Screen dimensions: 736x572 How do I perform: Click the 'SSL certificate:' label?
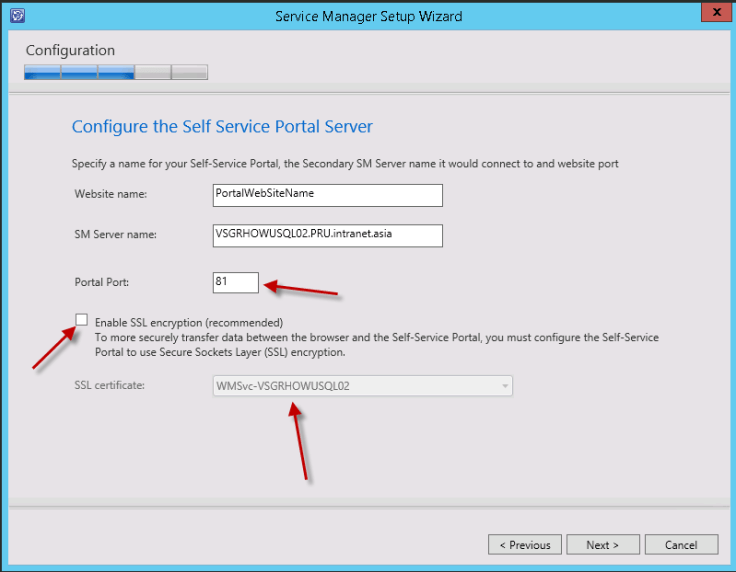pyautogui.click(x=109, y=385)
